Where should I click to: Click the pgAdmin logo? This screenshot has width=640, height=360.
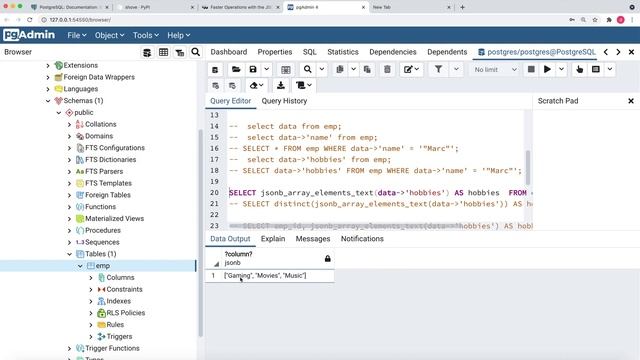coord(29,35)
